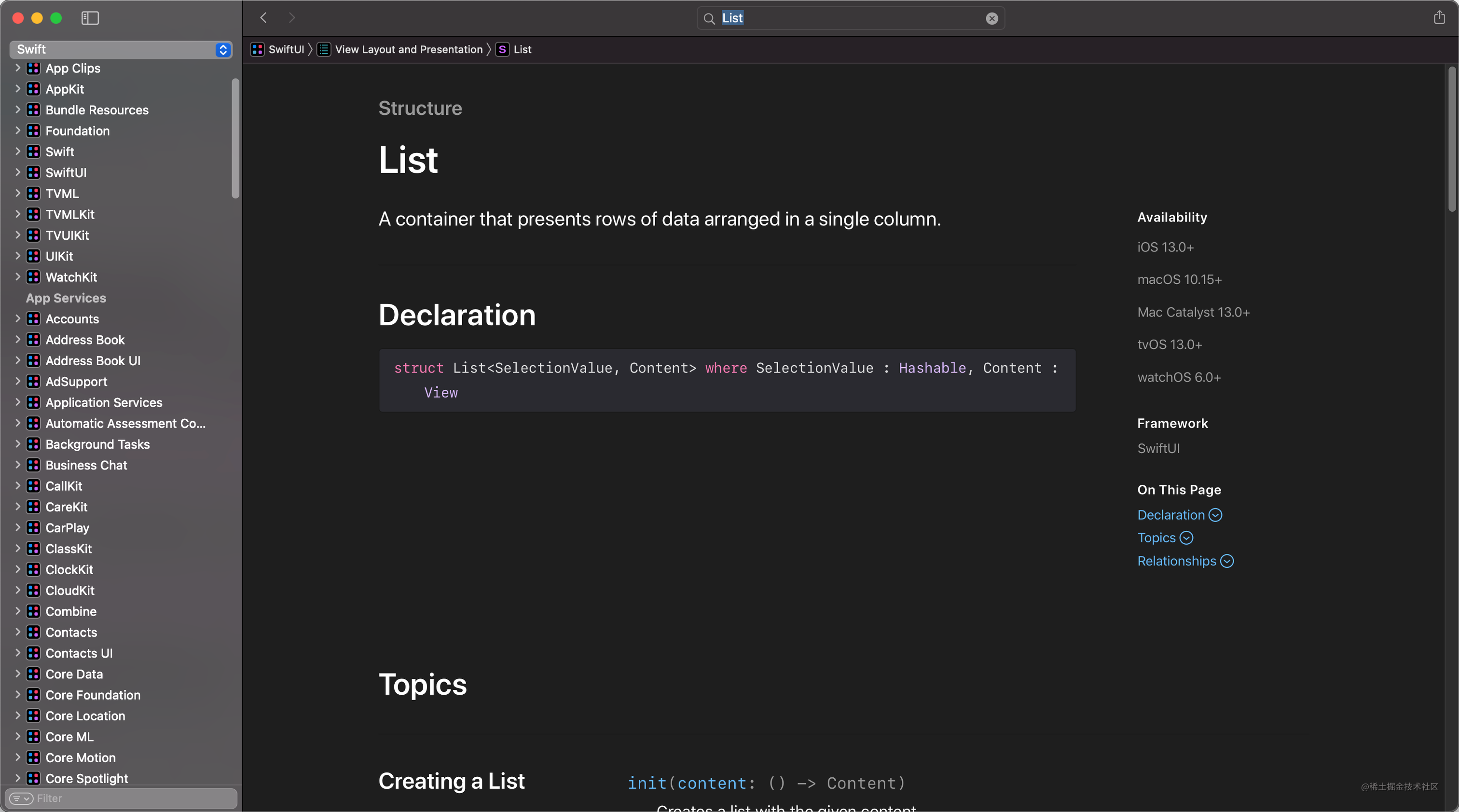The width and height of the screenshot is (1459, 812).
Task: Toggle the sidebar panel icon
Action: click(x=90, y=18)
